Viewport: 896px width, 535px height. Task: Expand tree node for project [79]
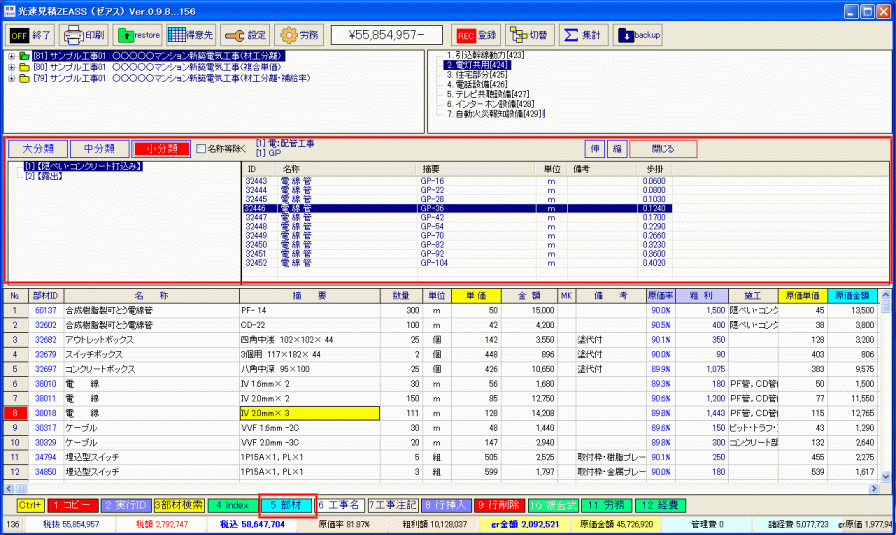point(11,78)
